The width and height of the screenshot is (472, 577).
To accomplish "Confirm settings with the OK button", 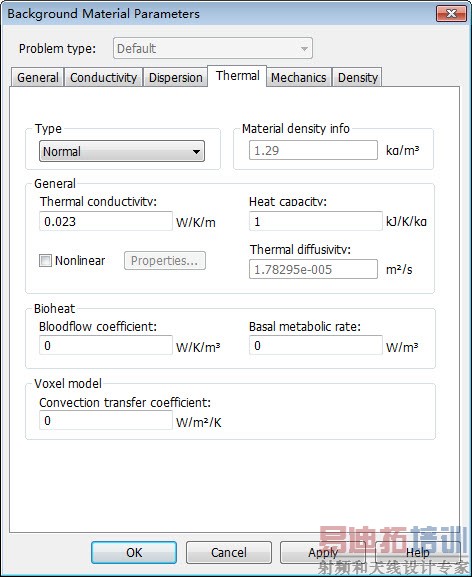I will (x=134, y=552).
